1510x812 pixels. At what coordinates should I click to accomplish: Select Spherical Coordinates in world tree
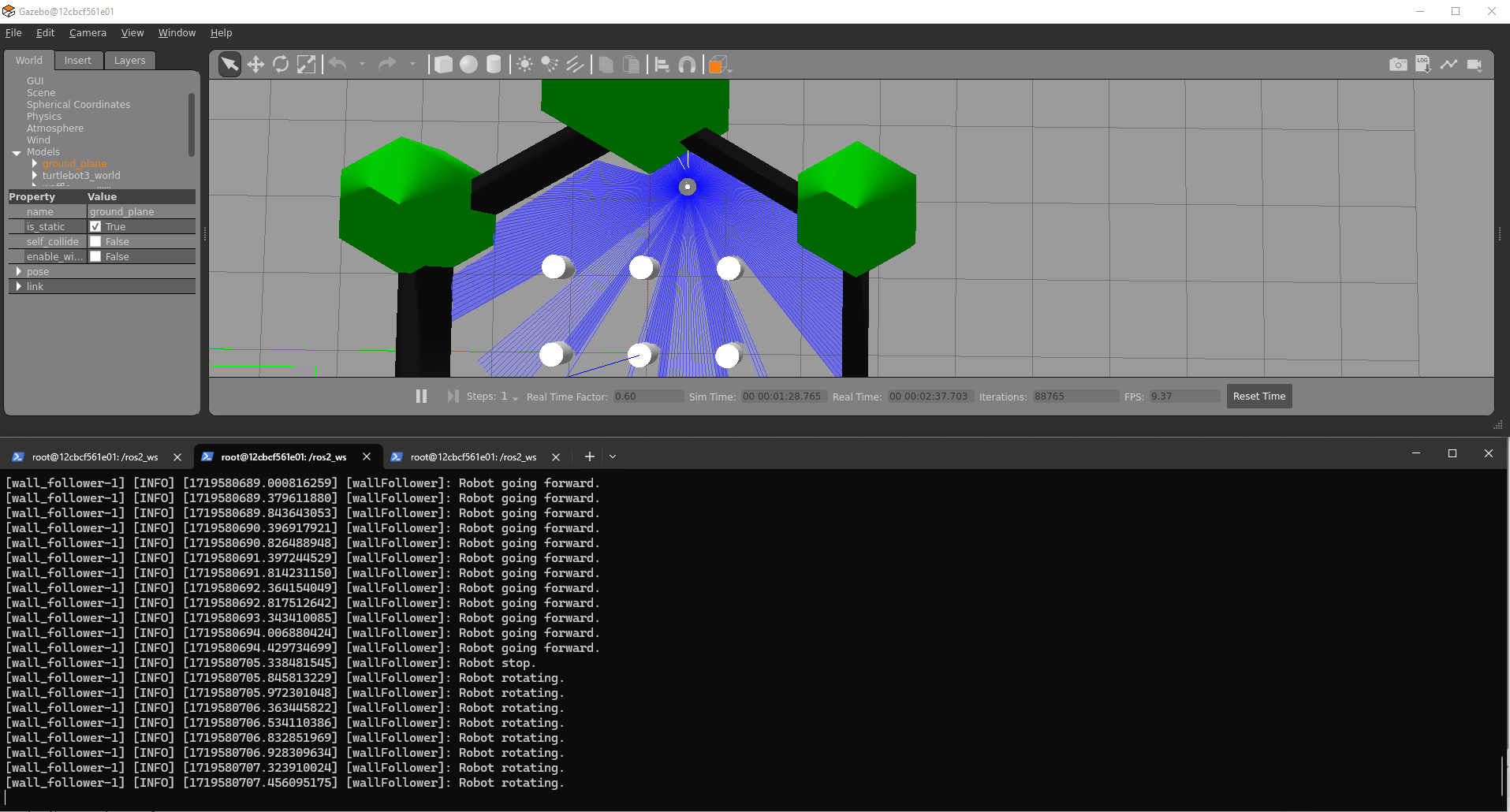pyautogui.click(x=78, y=105)
